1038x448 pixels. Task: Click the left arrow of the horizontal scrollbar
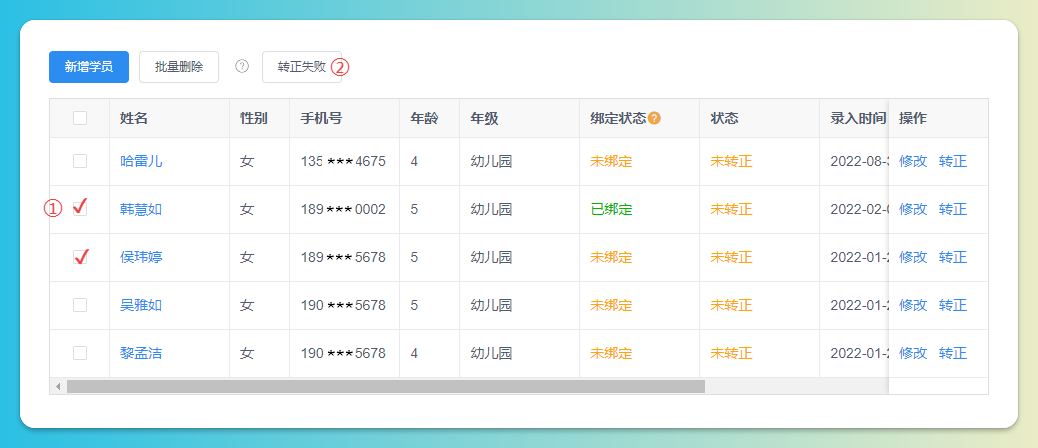pyautogui.click(x=58, y=386)
